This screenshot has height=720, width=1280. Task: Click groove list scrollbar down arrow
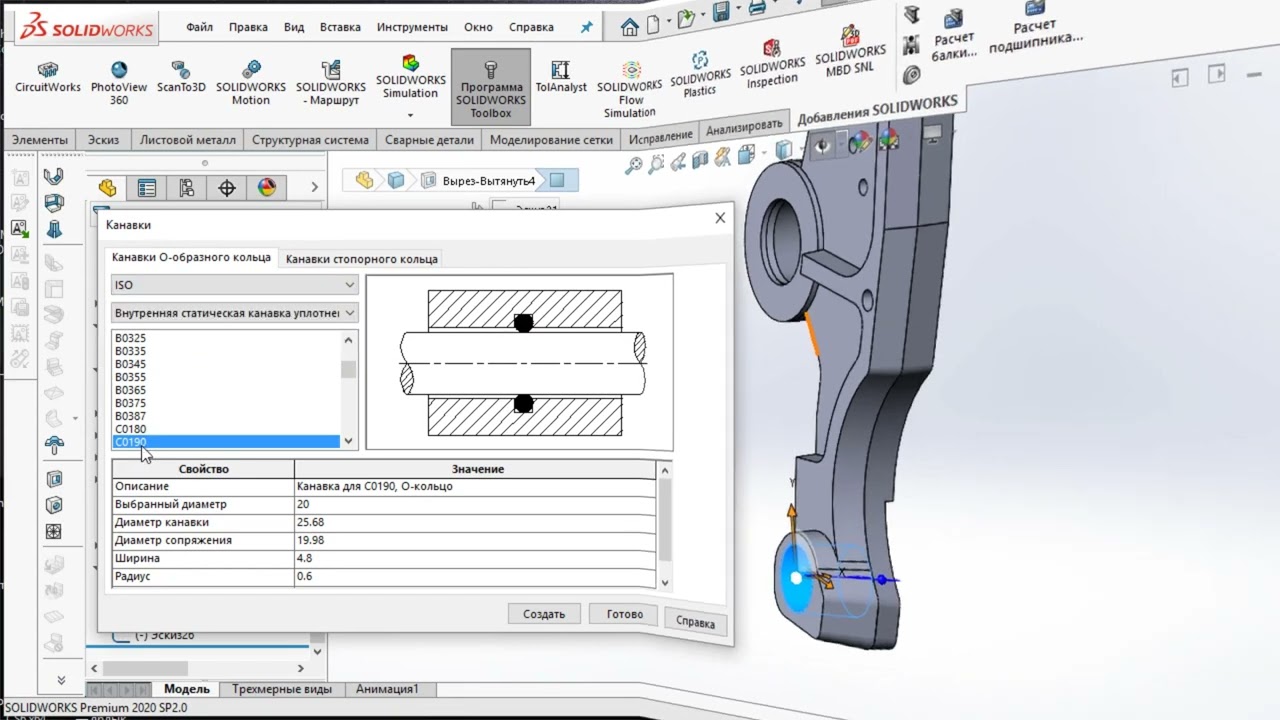[x=348, y=441]
